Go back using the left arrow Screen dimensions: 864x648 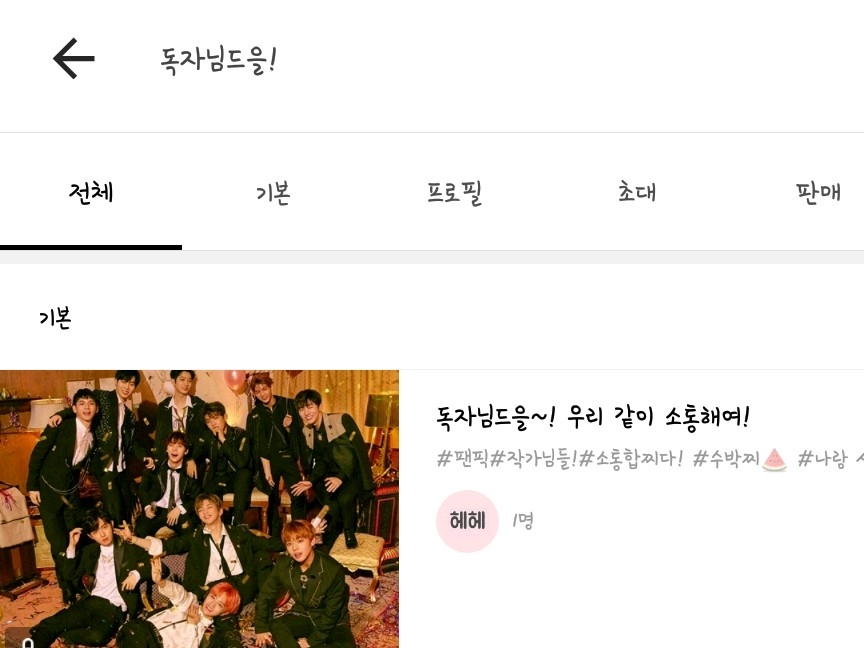[74, 58]
